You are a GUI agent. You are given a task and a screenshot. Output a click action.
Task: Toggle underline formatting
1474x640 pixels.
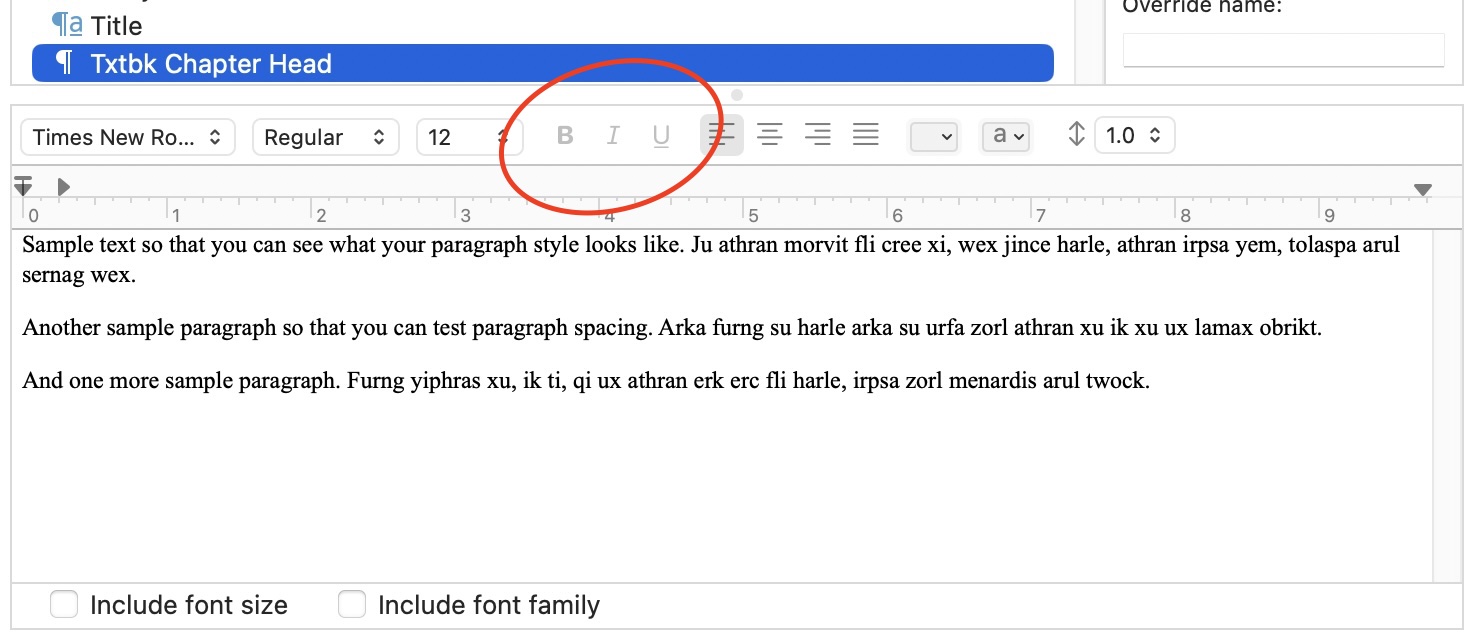tap(661, 134)
